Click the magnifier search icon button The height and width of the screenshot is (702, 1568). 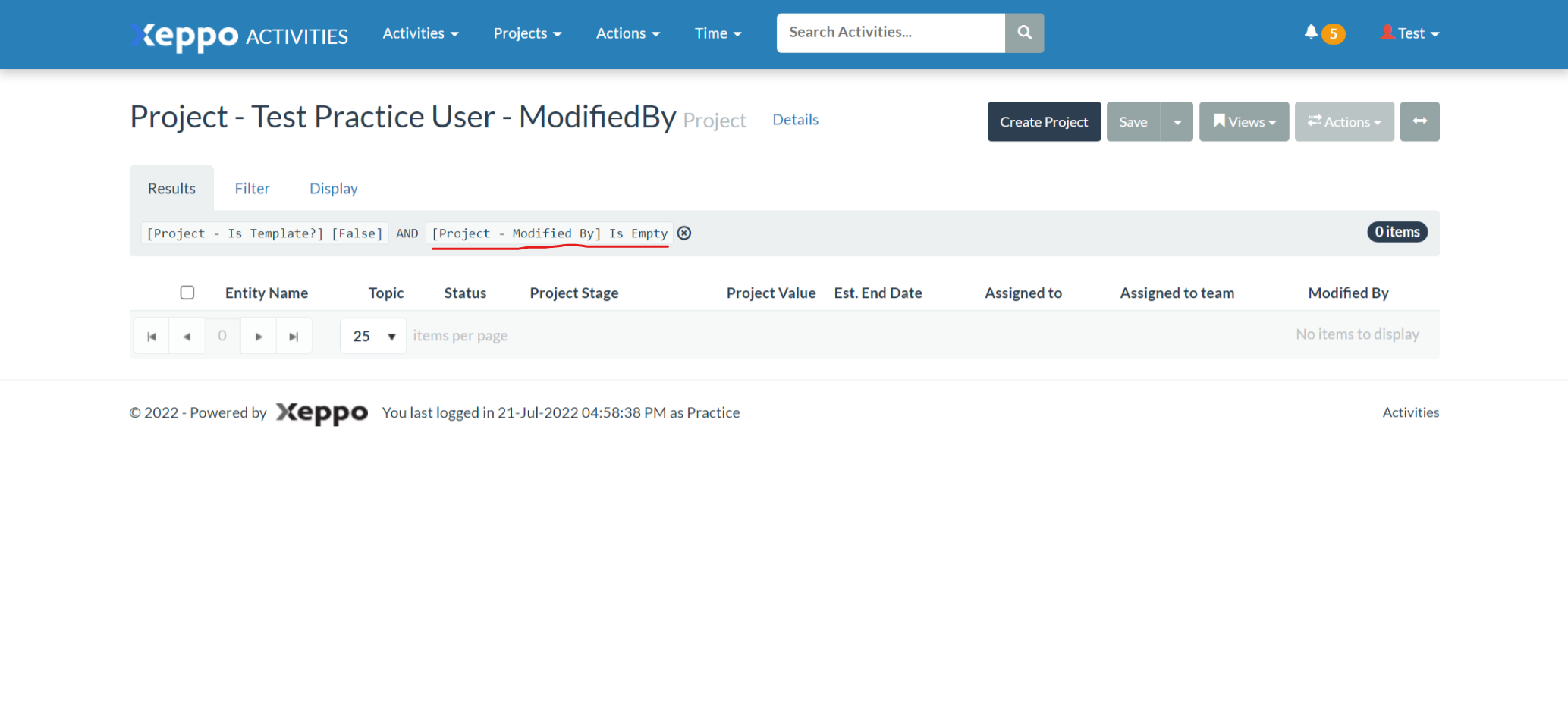tap(1024, 33)
